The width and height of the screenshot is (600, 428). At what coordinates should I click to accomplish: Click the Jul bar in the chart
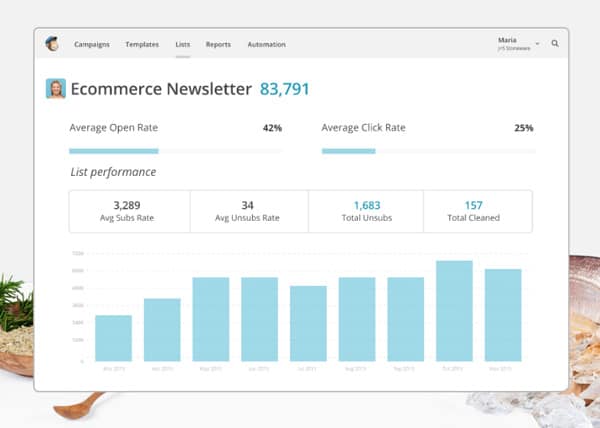pyautogui.click(x=308, y=324)
